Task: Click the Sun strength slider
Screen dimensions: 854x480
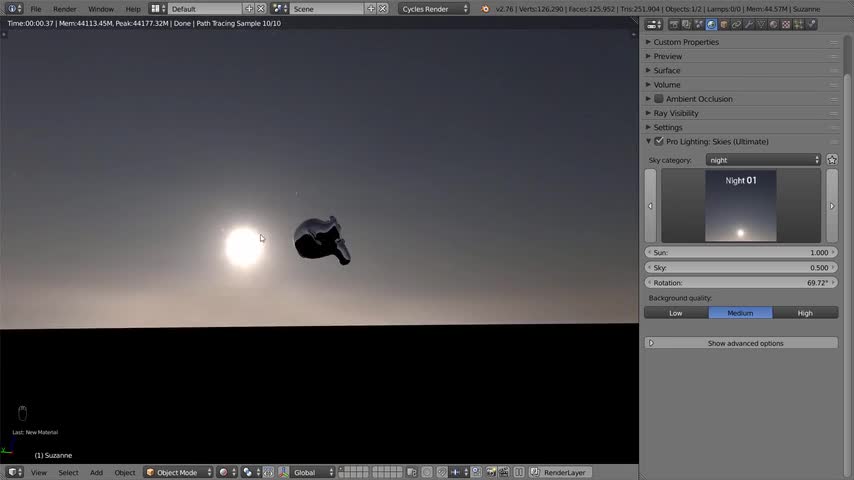Action: coord(741,253)
